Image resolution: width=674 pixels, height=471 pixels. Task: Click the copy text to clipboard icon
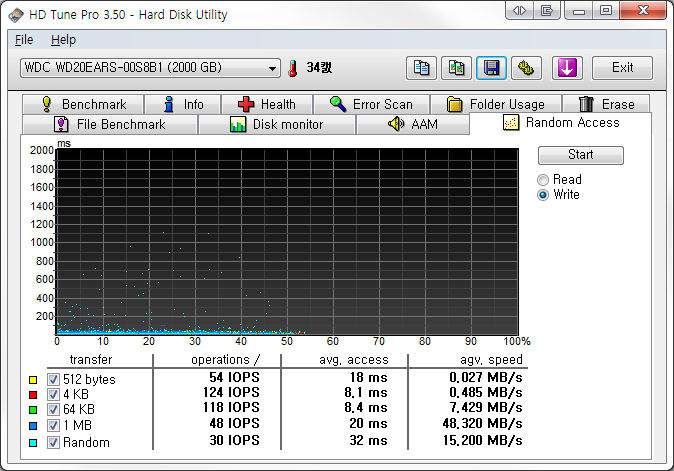tap(421, 68)
